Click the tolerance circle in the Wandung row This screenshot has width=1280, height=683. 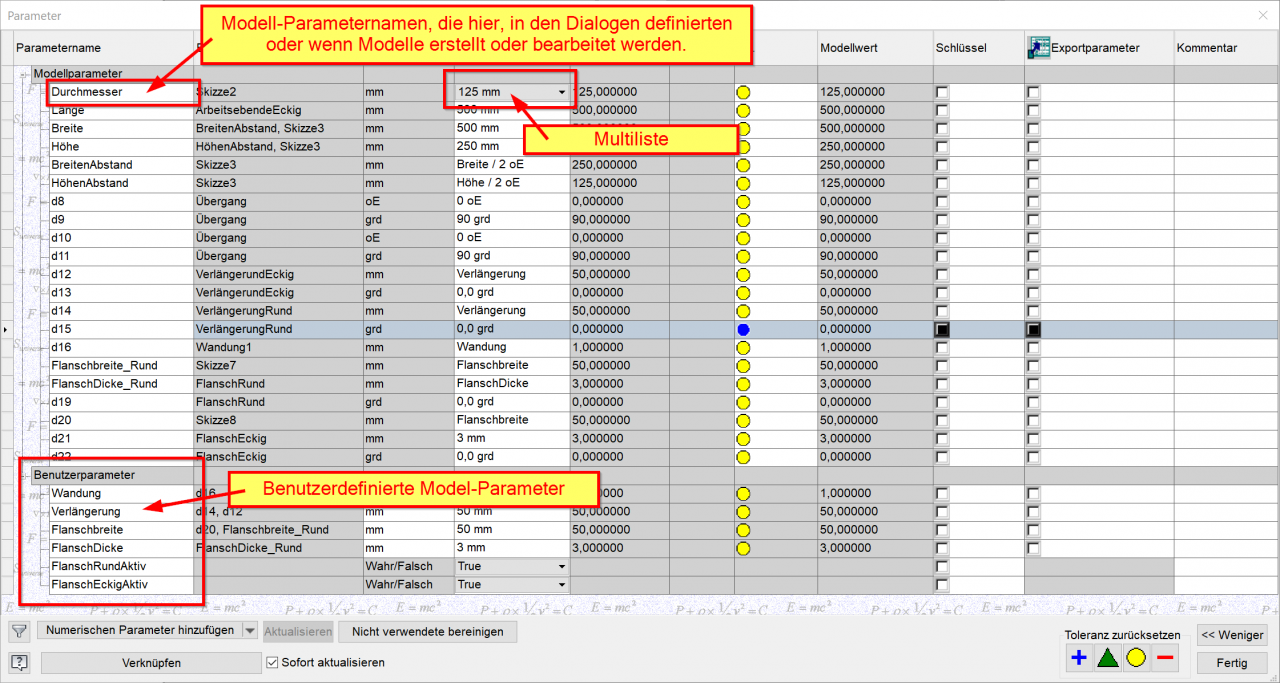[x=743, y=494]
